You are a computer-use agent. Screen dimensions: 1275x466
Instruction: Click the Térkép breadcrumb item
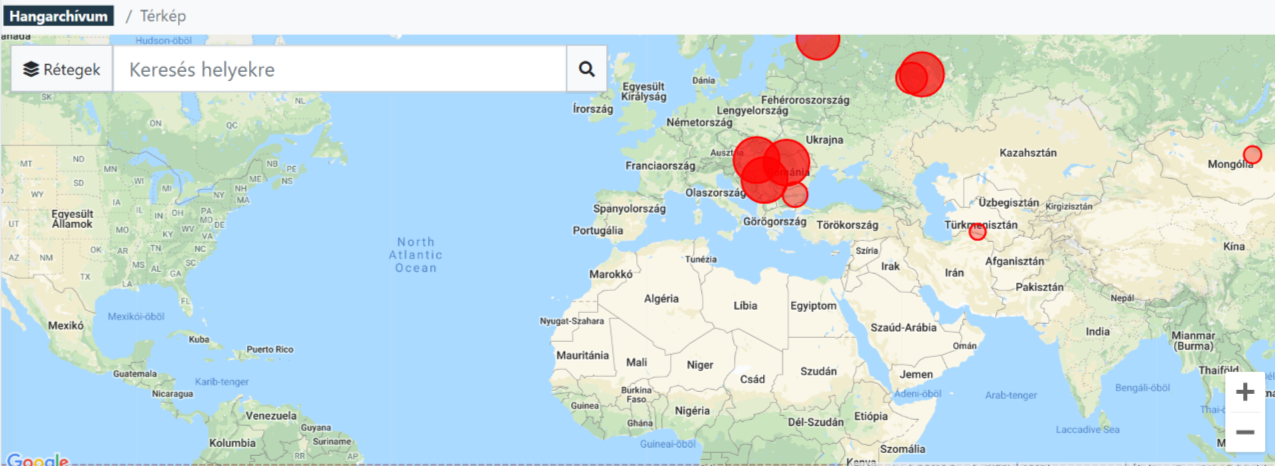click(x=164, y=16)
